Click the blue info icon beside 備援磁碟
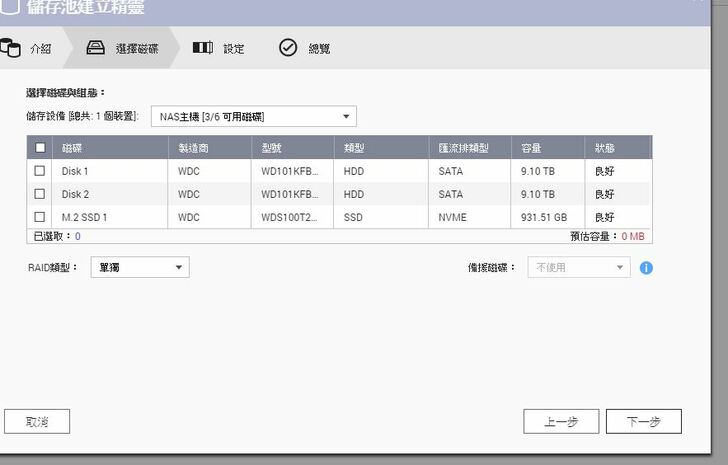 (x=646, y=268)
